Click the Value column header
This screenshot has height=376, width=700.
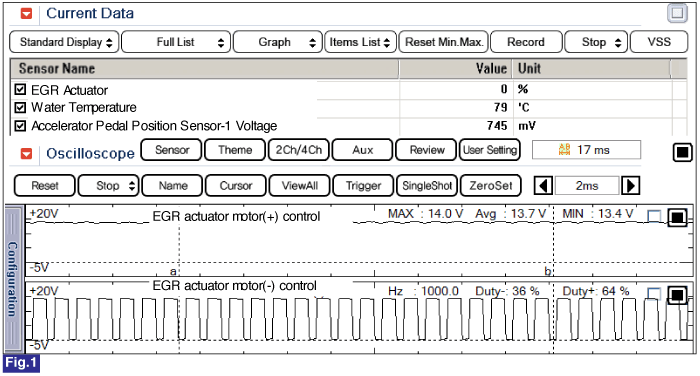tap(455, 69)
